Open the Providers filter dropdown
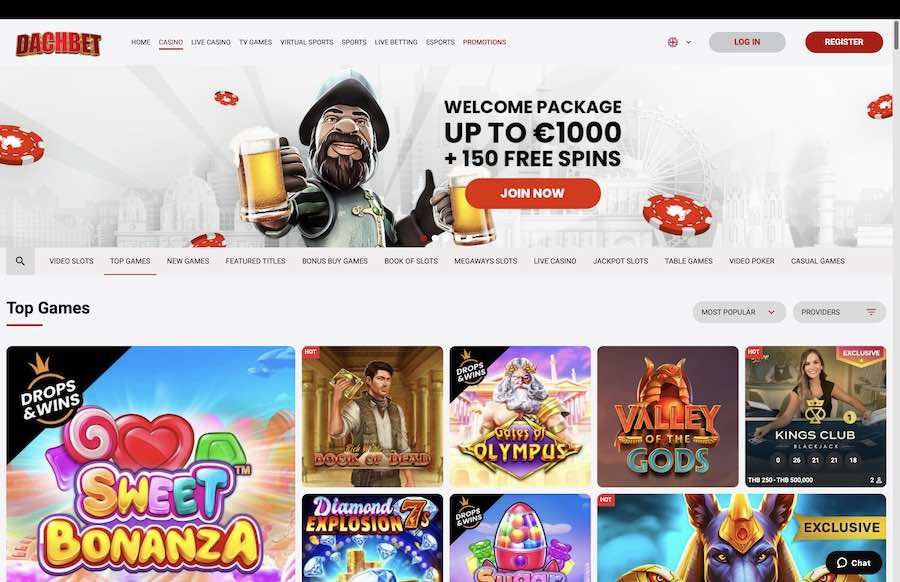 (x=839, y=312)
